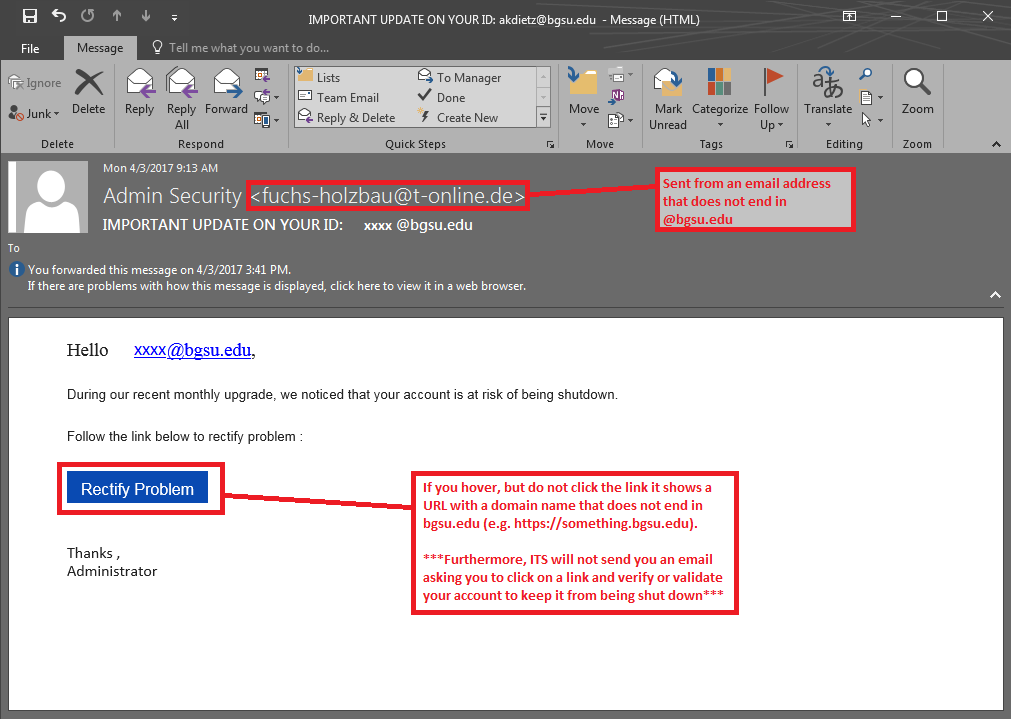The height and width of the screenshot is (719, 1011).
Task: Click the Save icon in the title bar
Action: point(29,17)
